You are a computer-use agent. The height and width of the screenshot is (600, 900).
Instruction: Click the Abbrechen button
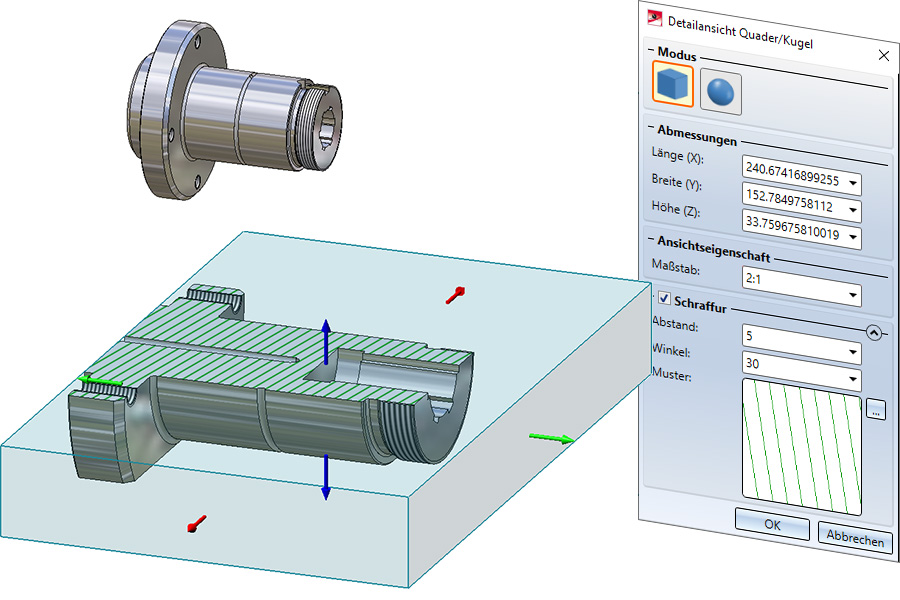pos(854,538)
